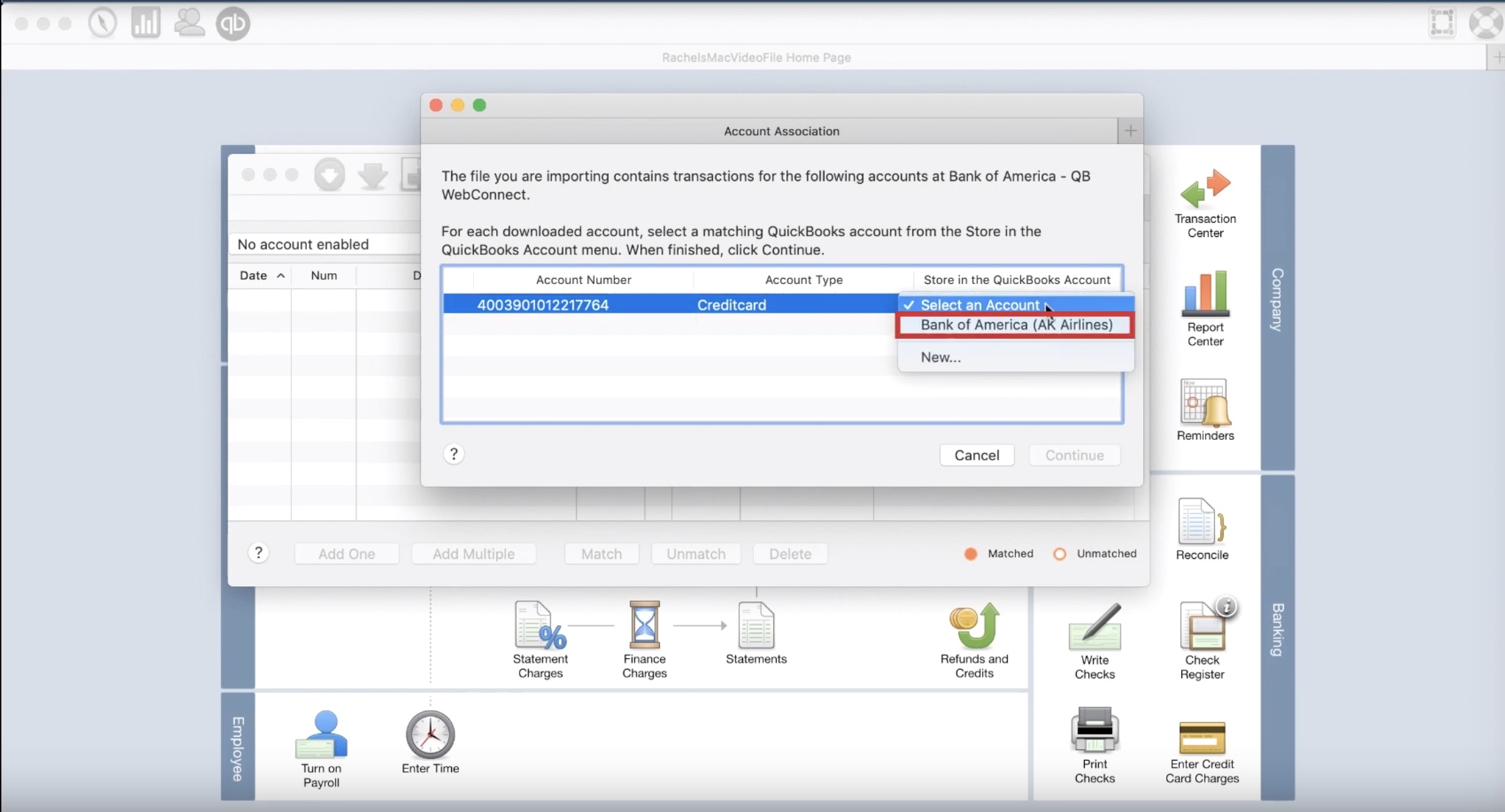This screenshot has height=812, width=1505.
Task: Open the No account enabled dropdown
Action: pyautogui.click(x=325, y=244)
